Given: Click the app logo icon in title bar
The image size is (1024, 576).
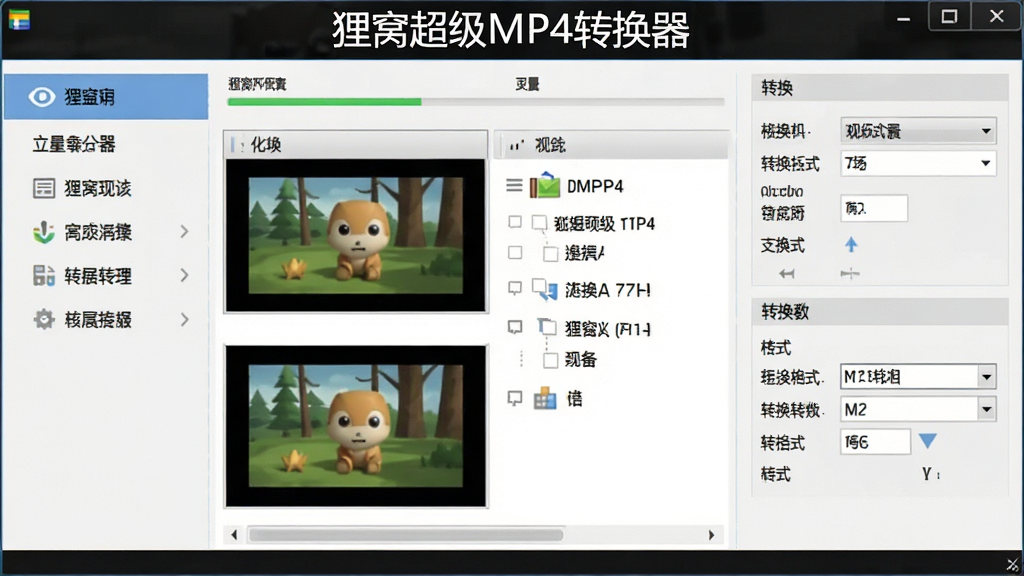Looking at the screenshot, I should click(x=19, y=20).
